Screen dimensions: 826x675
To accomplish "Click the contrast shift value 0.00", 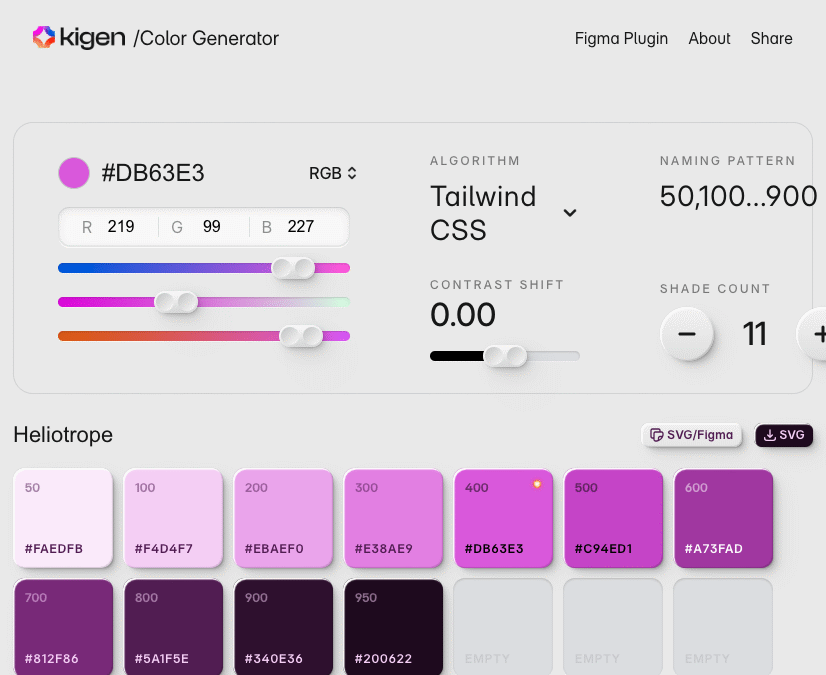I will click(463, 315).
